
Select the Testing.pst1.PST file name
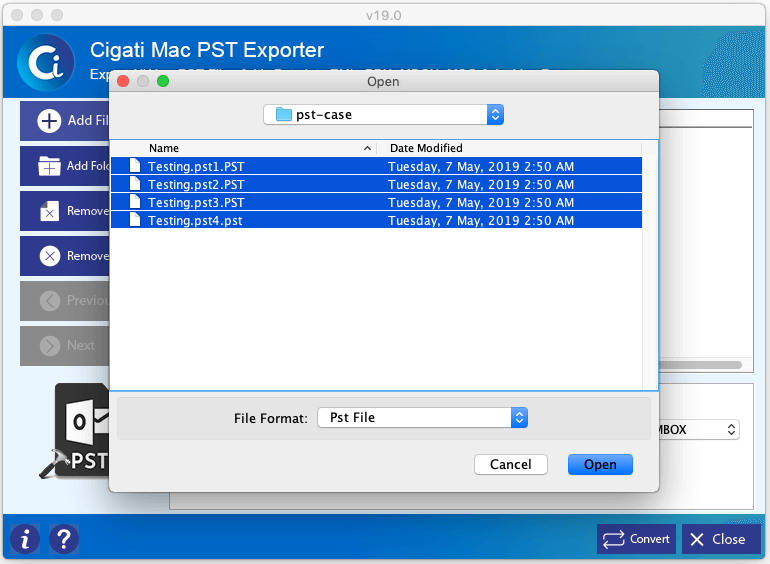pos(196,166)
